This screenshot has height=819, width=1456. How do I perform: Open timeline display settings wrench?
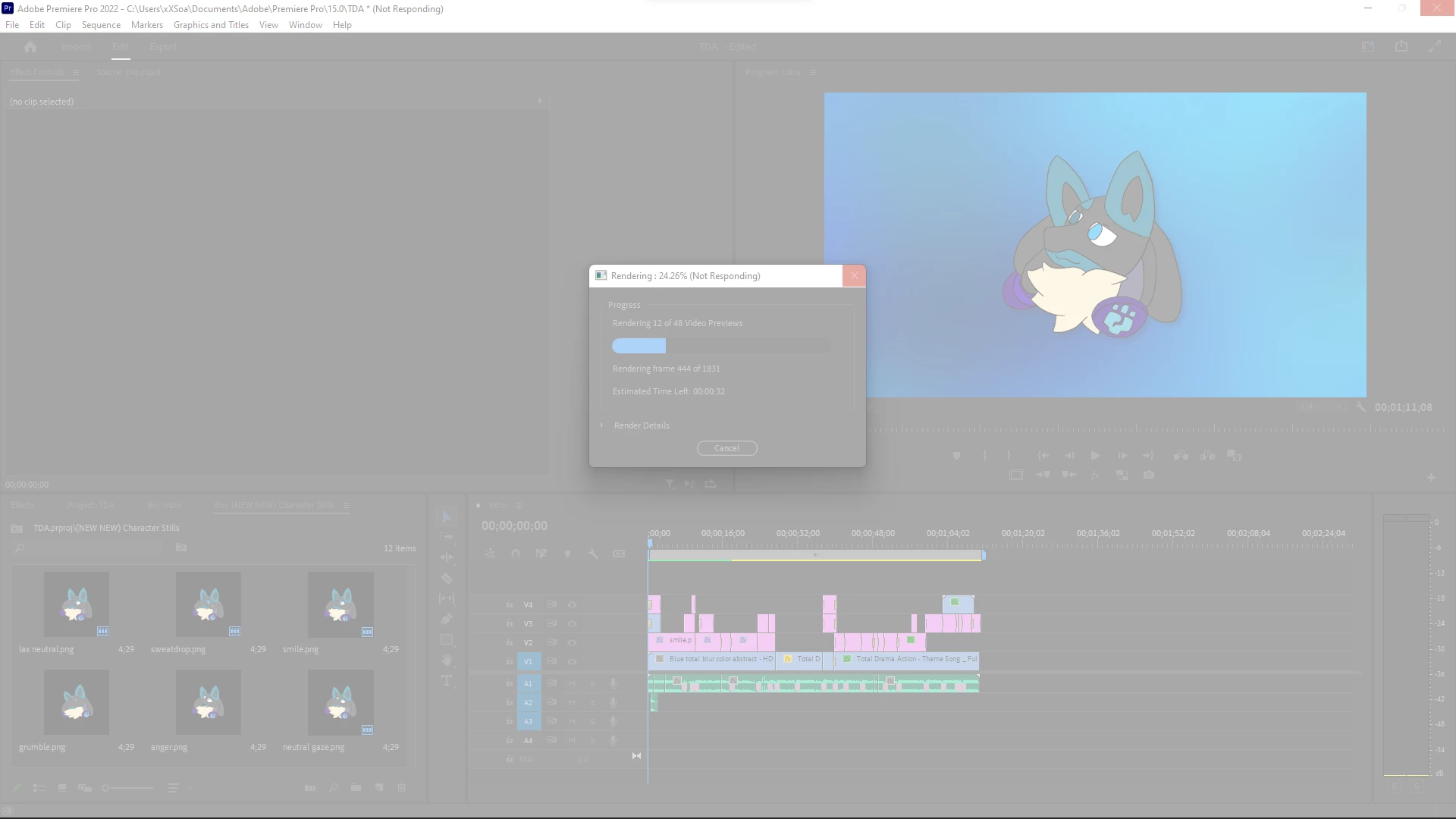coord(593,554)
